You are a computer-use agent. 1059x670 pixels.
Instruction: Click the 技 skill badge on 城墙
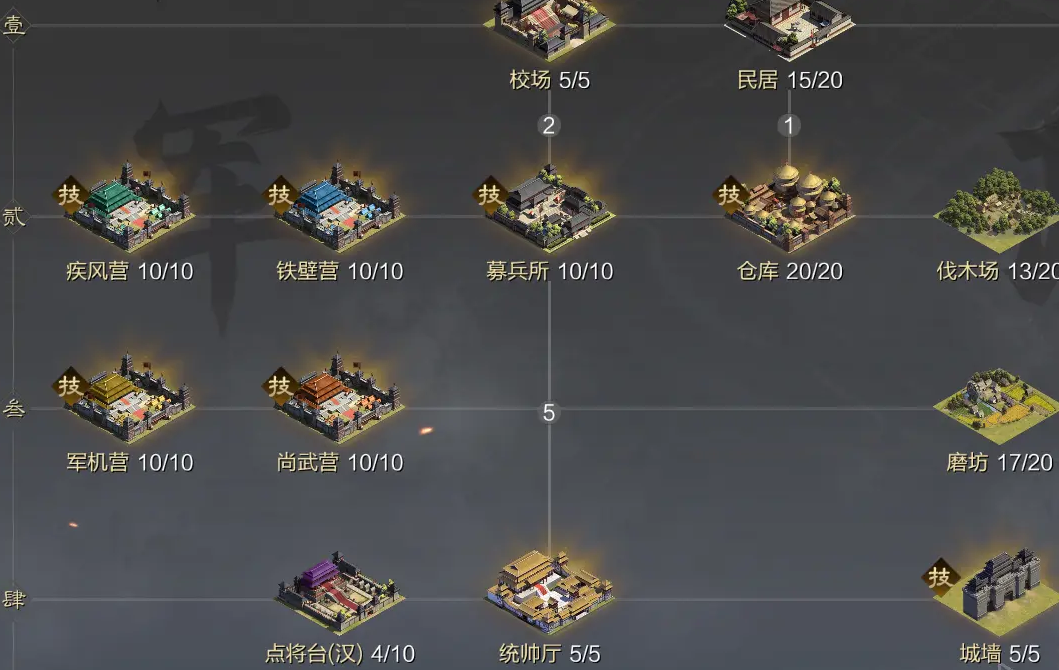940,577
